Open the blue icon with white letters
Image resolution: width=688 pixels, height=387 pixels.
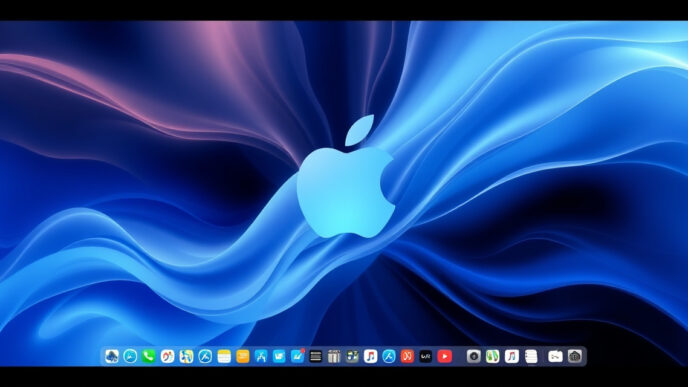[x=279, y=356]
